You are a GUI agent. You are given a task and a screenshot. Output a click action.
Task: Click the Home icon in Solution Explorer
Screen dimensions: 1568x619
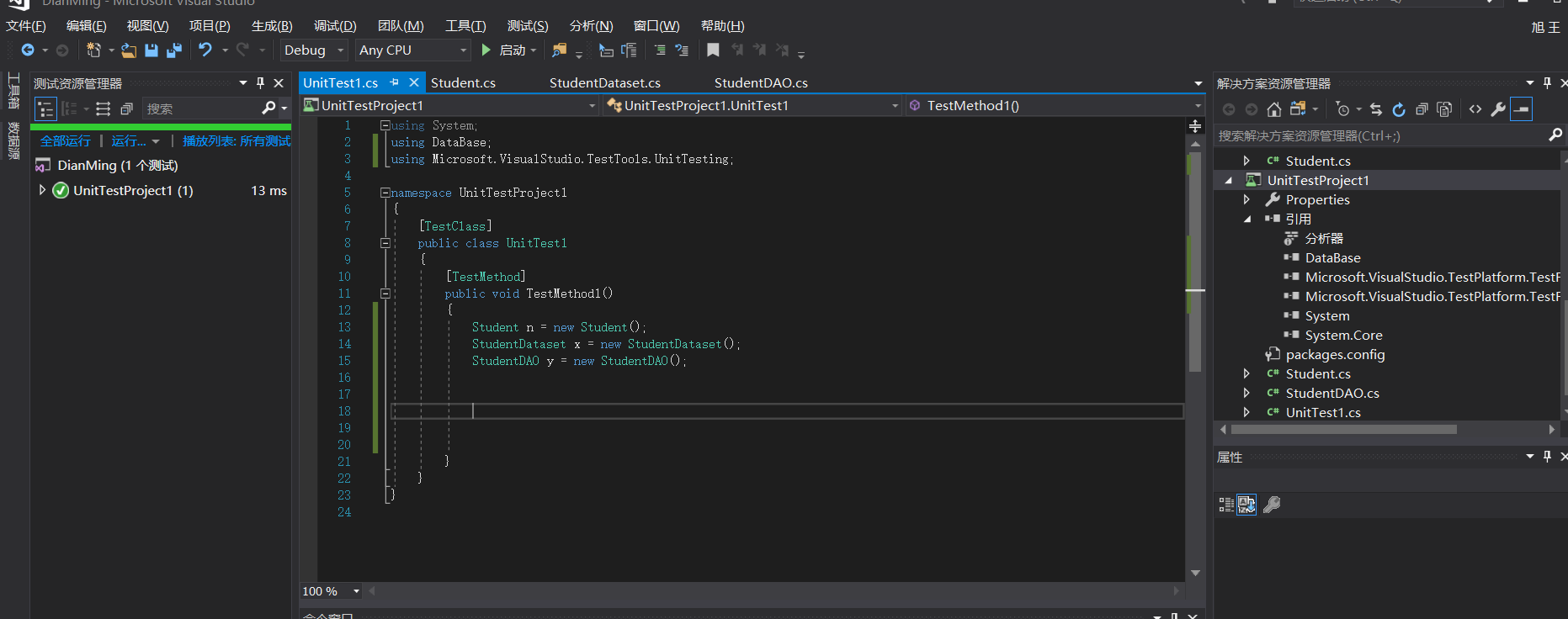coord(1274,109)
